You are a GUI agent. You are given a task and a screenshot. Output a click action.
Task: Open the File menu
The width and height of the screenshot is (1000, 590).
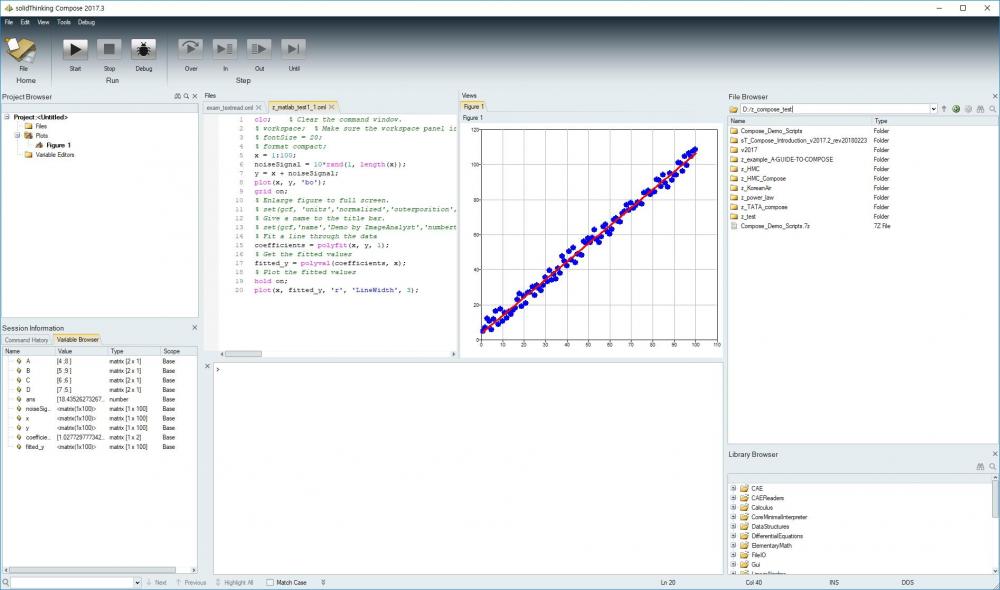[9, 22]
